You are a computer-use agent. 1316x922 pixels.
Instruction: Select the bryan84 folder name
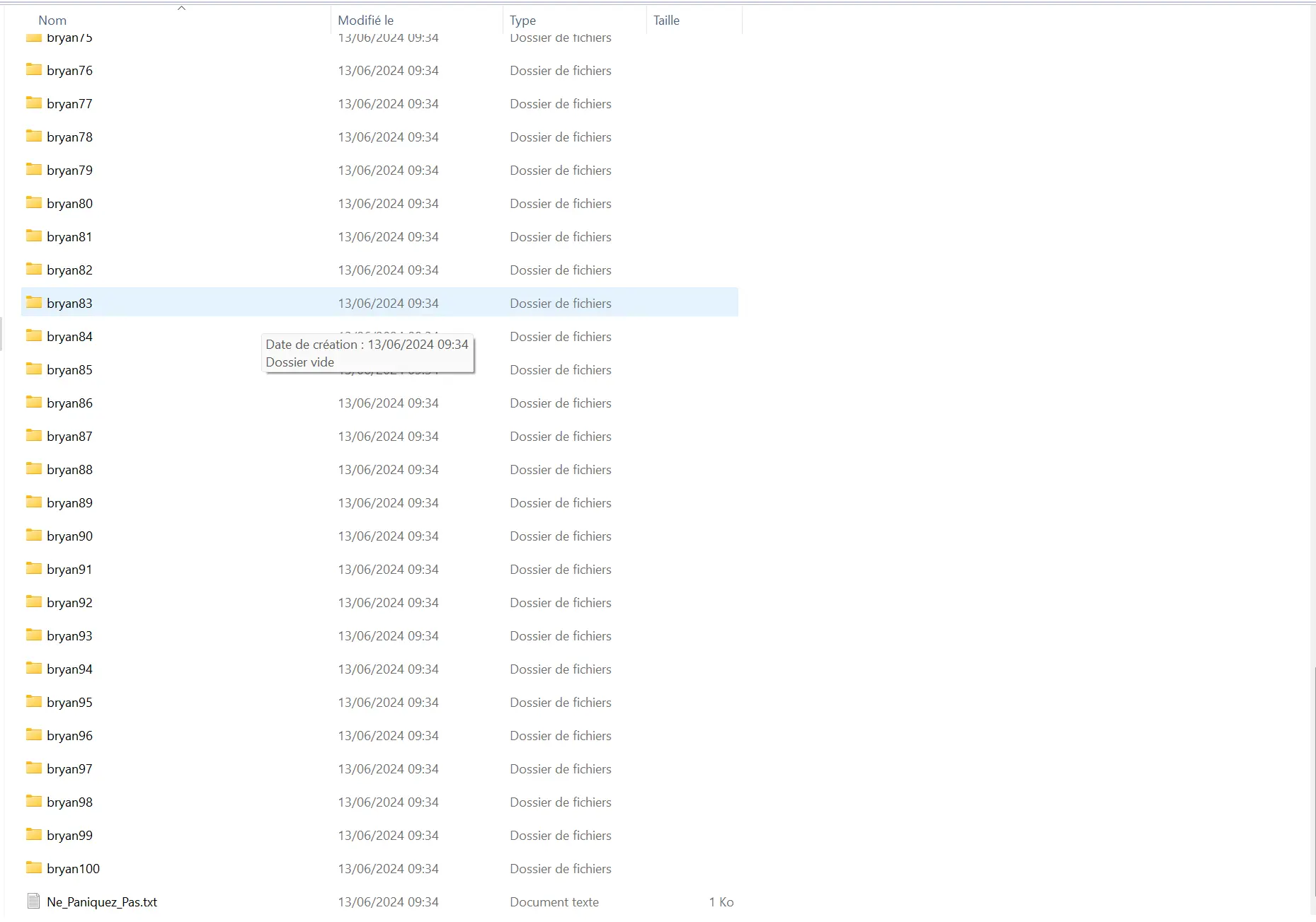pos(69,337)
